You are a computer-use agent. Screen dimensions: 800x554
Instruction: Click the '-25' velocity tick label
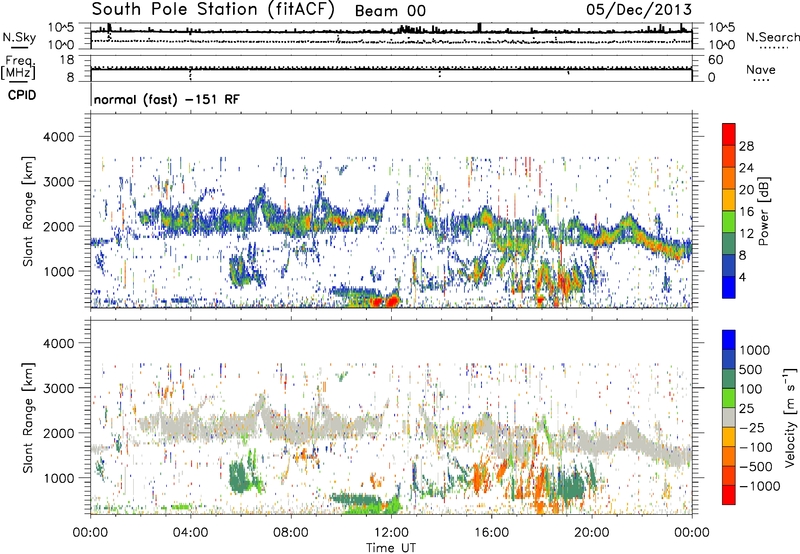pos(753,428)
